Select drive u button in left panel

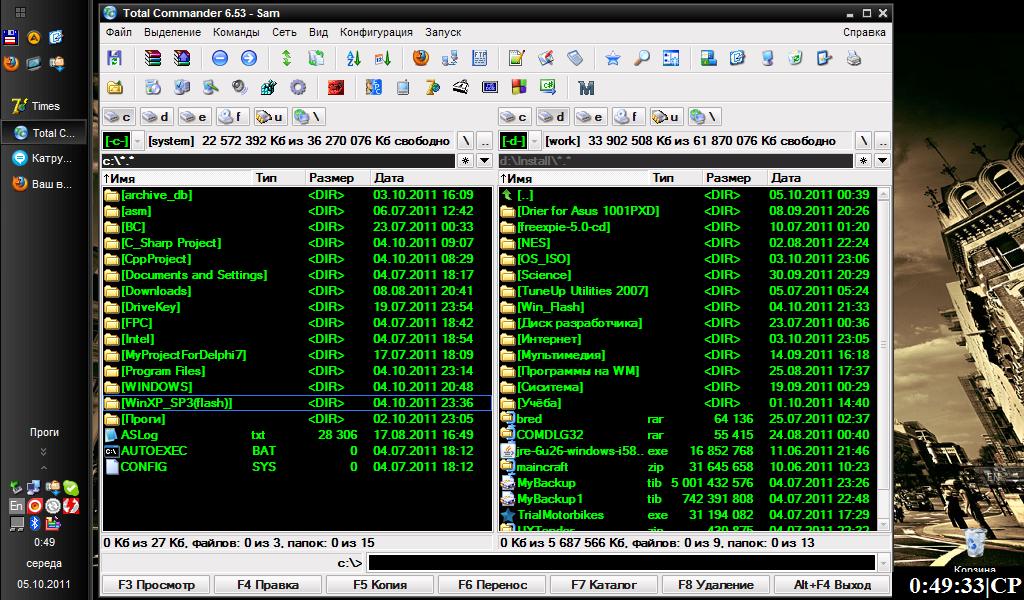point(271,117)
